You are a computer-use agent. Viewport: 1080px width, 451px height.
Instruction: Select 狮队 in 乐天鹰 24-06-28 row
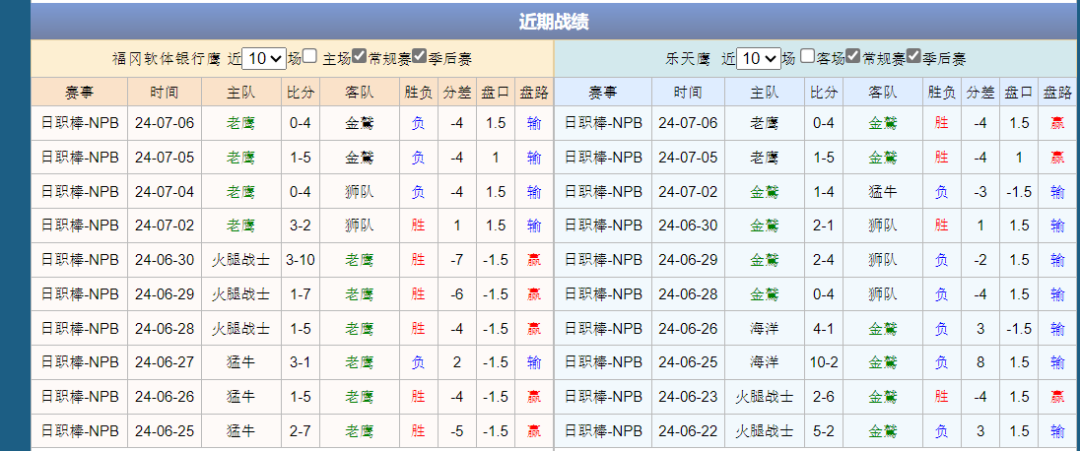coord(883,294)
